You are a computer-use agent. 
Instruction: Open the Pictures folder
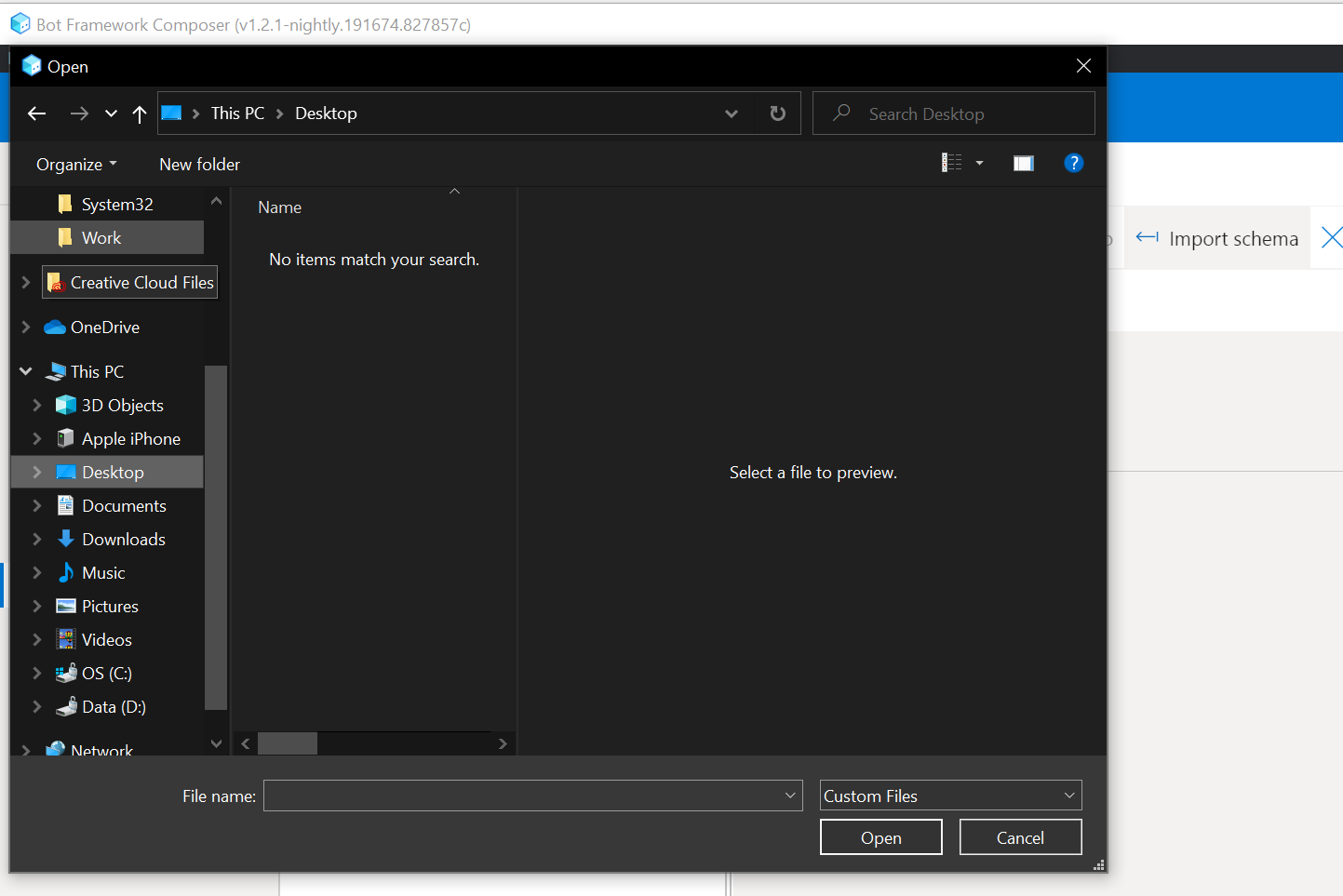coord(97,606)
